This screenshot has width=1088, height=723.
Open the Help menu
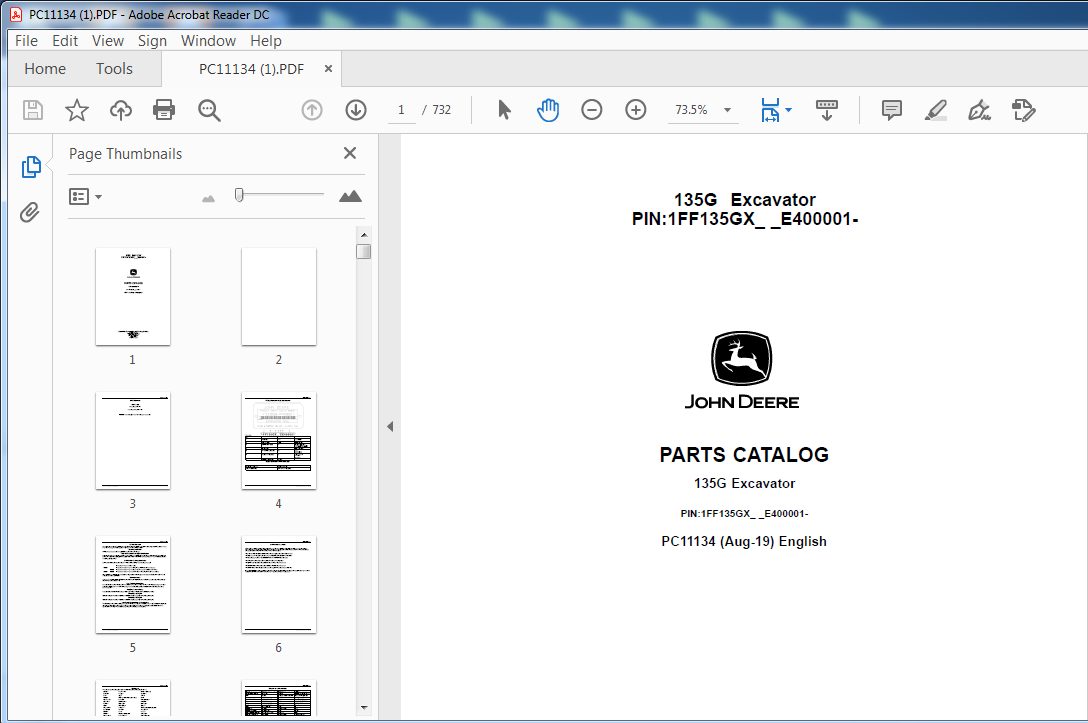(x=266, y=41)
